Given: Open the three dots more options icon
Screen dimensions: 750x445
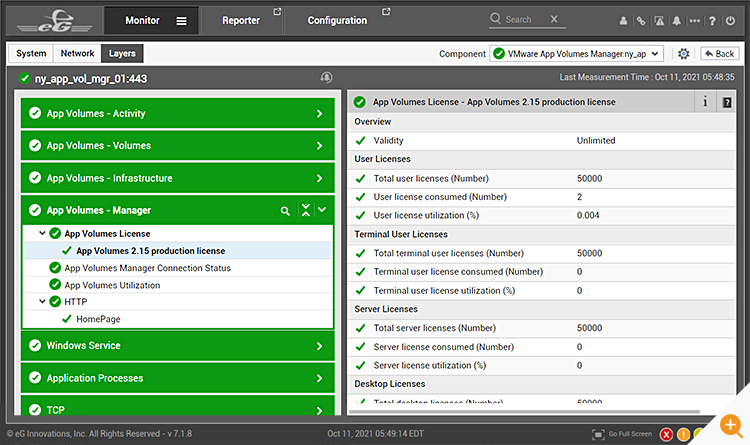Looking at the screenshot, I should 695,21.
